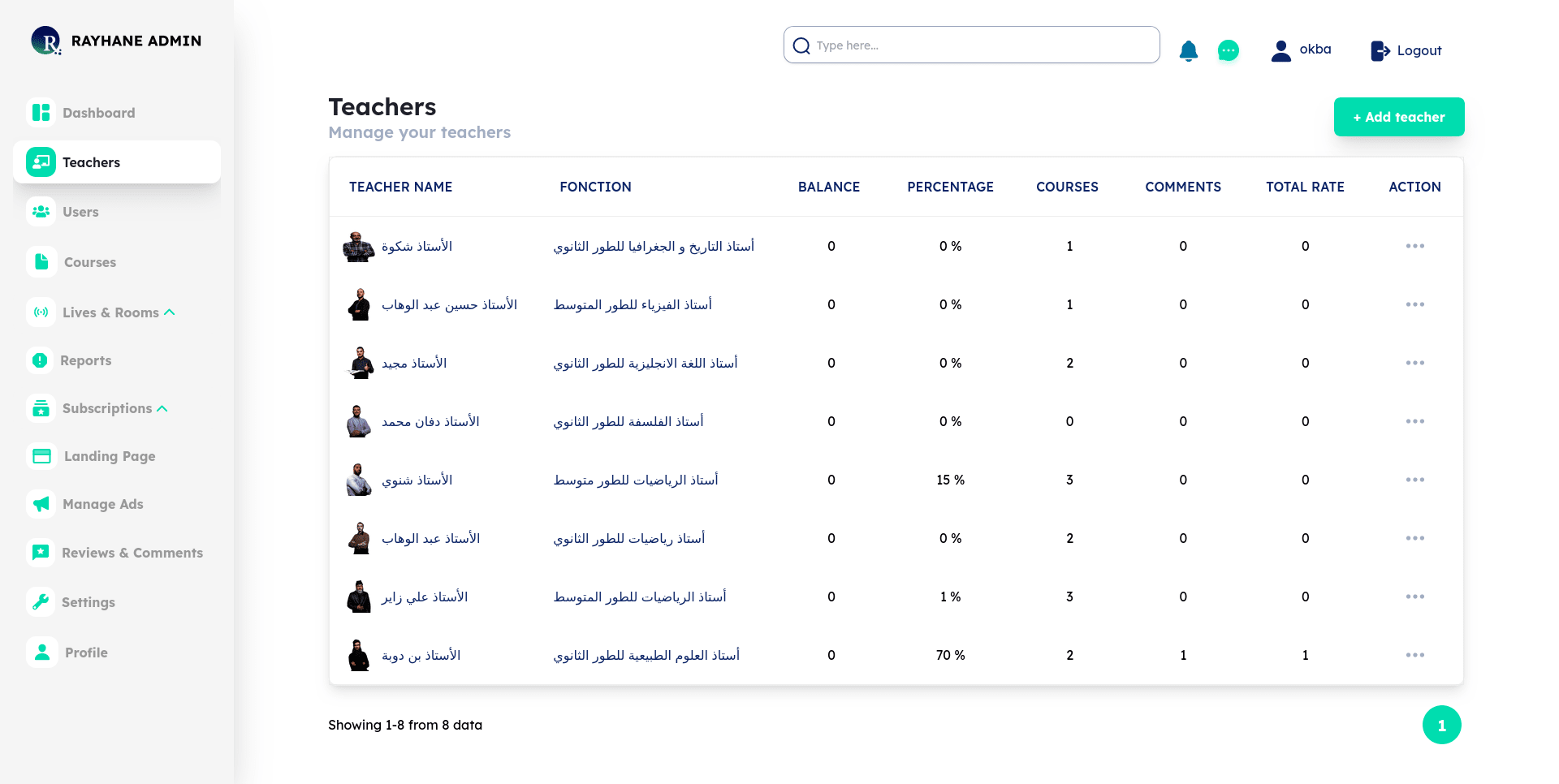Click teacher name الأستاذ دفان محمد
Image resolution: width=1559 pixels, height=784 pixels.
[430, 421]
